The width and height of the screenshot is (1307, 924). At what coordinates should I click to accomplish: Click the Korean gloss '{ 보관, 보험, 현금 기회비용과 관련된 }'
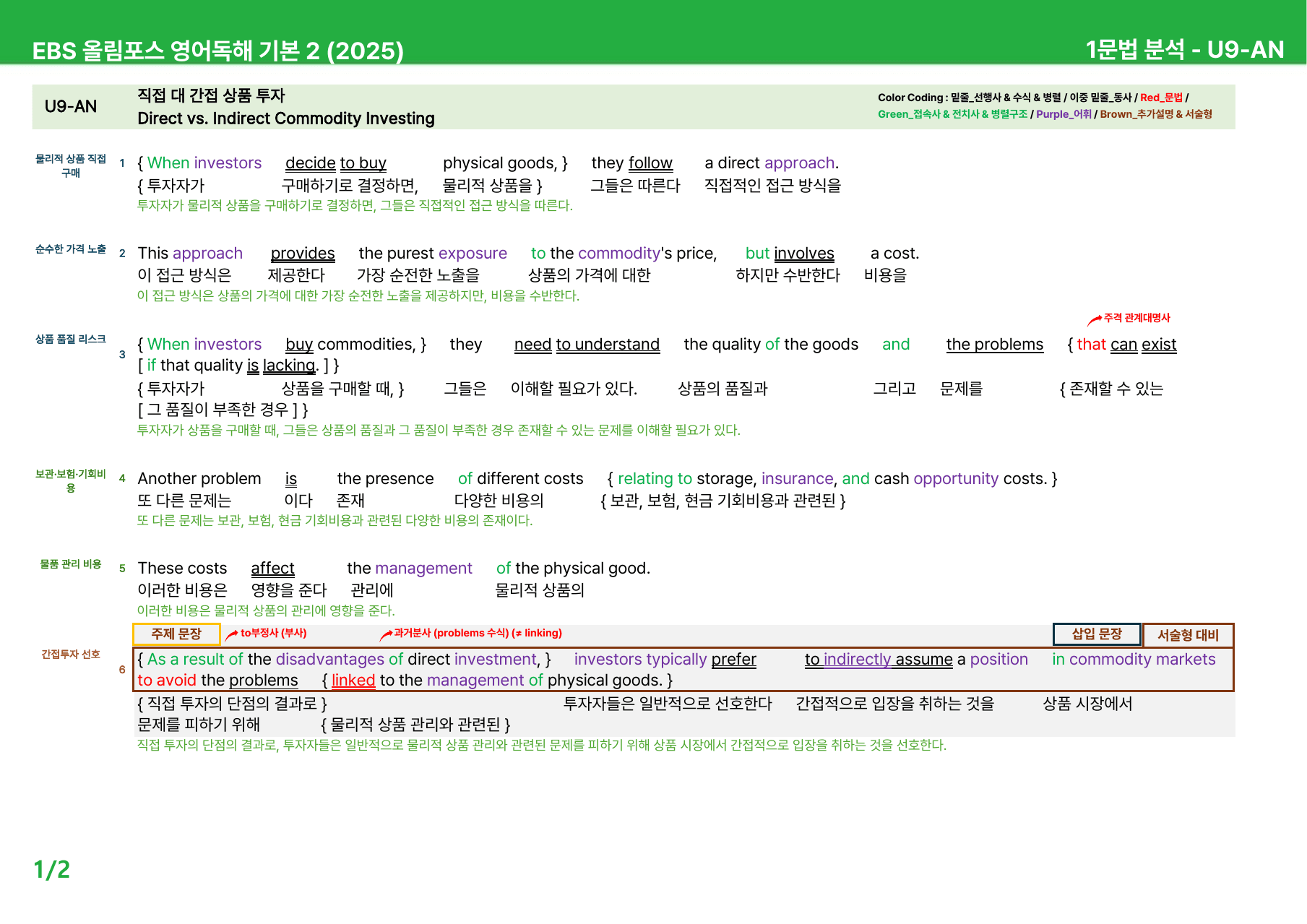[723, 501]
